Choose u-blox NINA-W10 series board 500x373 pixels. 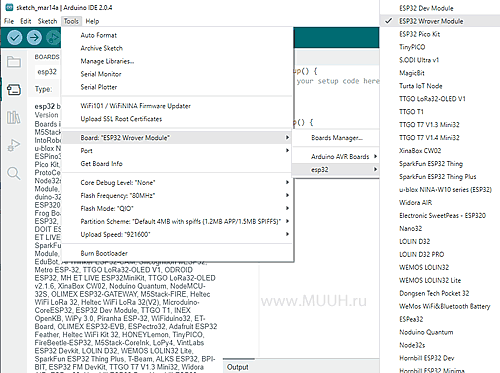click(x=440, y=190)
